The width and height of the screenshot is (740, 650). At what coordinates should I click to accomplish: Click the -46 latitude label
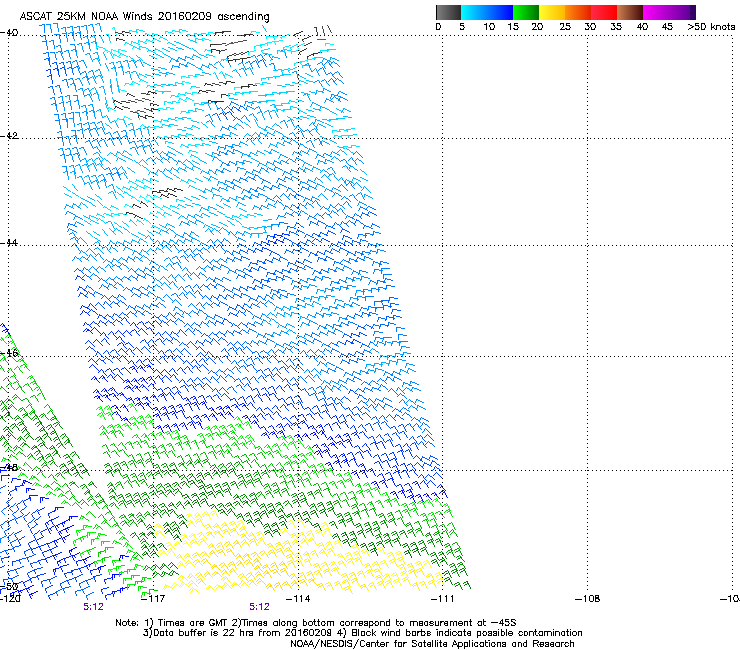(9, 353)
